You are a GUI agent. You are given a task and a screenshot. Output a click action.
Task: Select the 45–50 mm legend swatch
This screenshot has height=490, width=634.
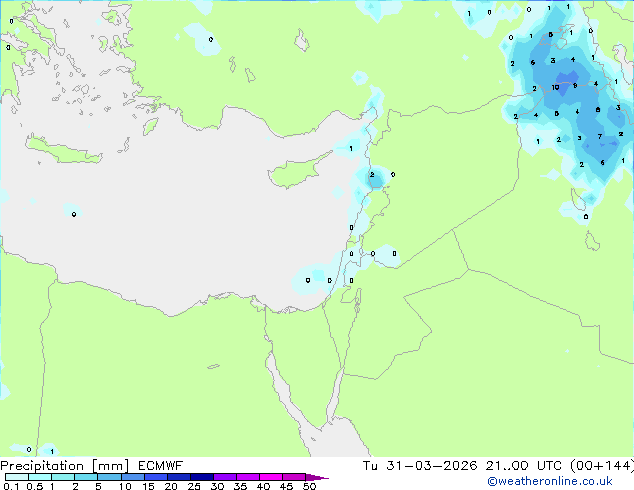click(x=294, y=477)
